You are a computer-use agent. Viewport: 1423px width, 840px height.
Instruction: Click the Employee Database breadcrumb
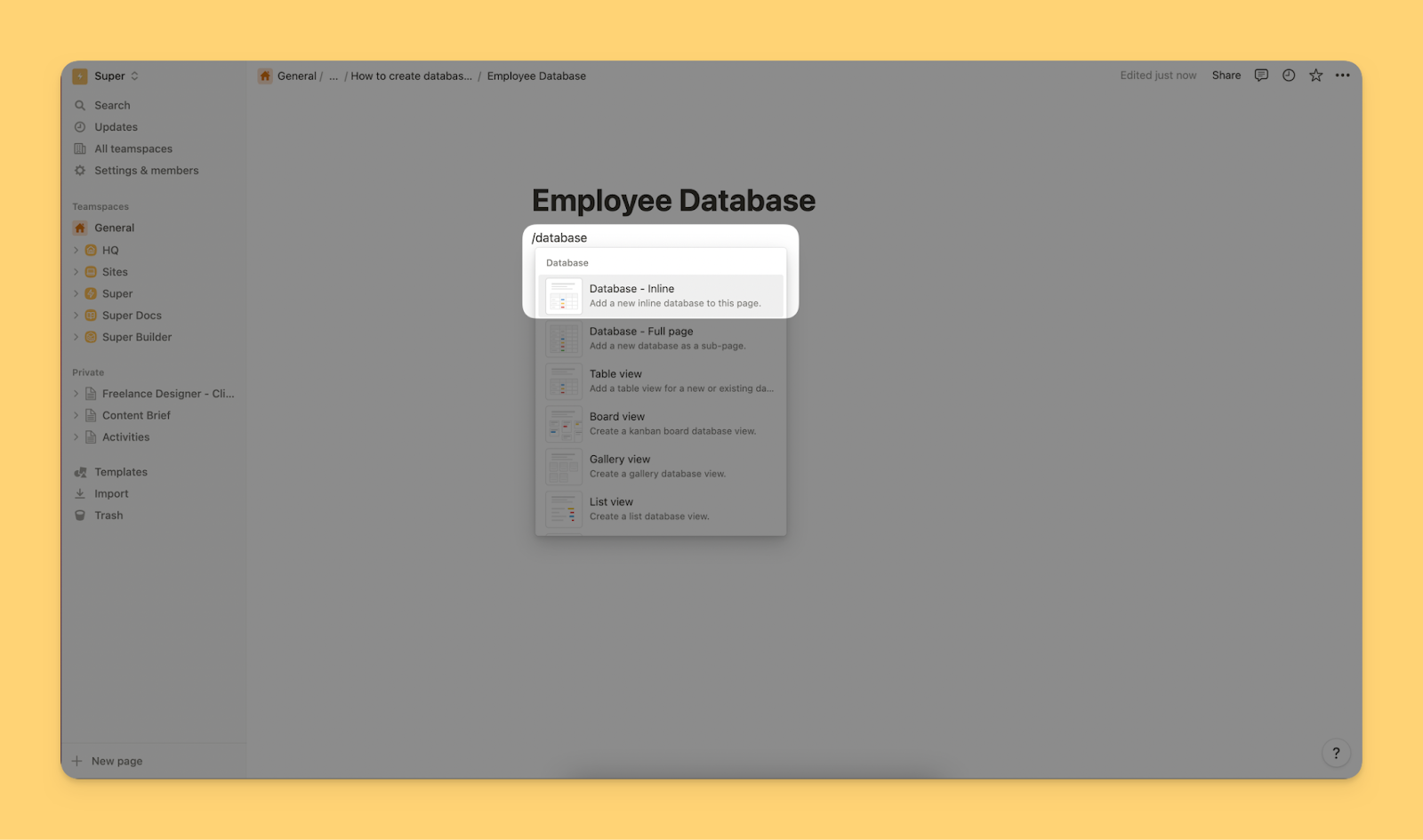coord(536,76)
